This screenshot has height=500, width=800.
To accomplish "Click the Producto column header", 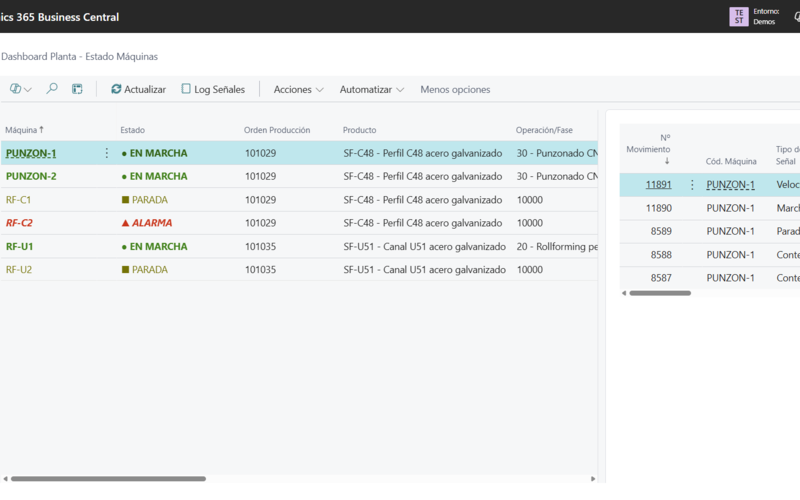I will pyautogui.click(x=359, y=130).
